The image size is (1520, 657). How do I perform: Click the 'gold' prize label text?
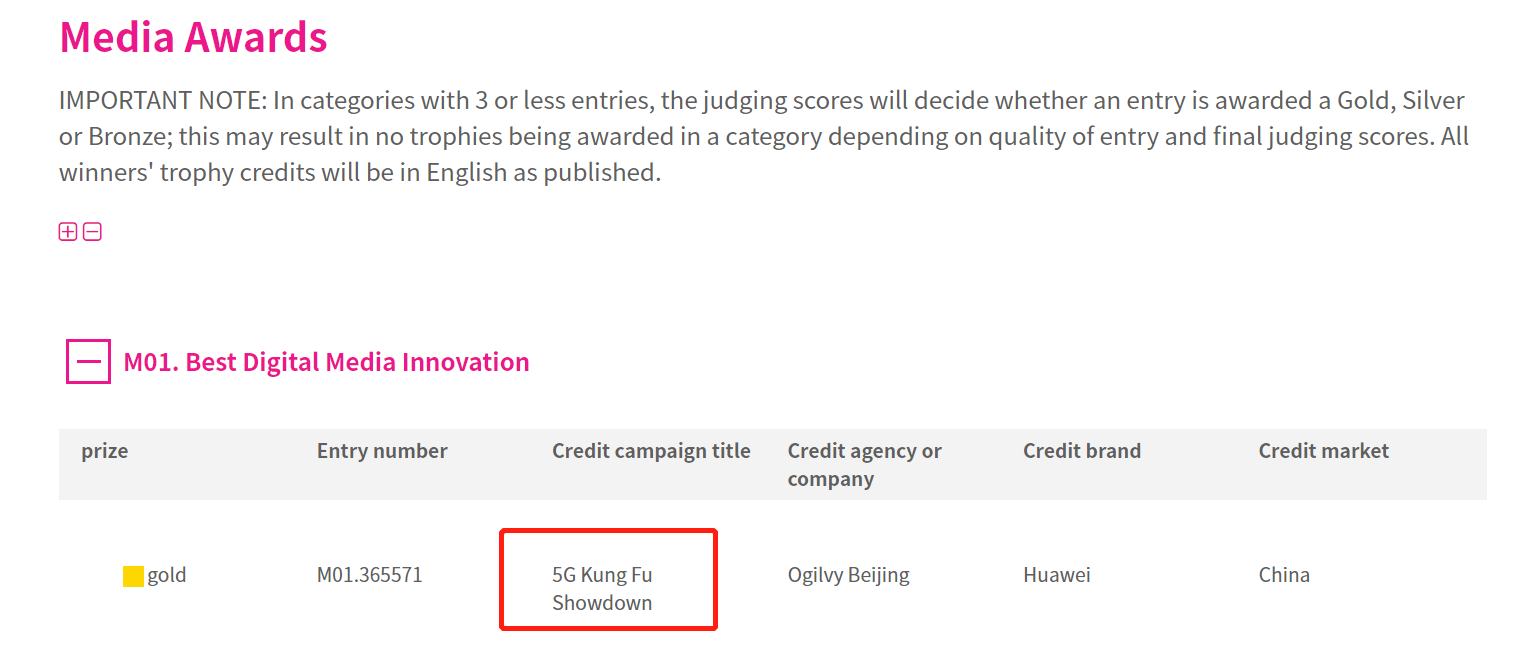point(167,575)
